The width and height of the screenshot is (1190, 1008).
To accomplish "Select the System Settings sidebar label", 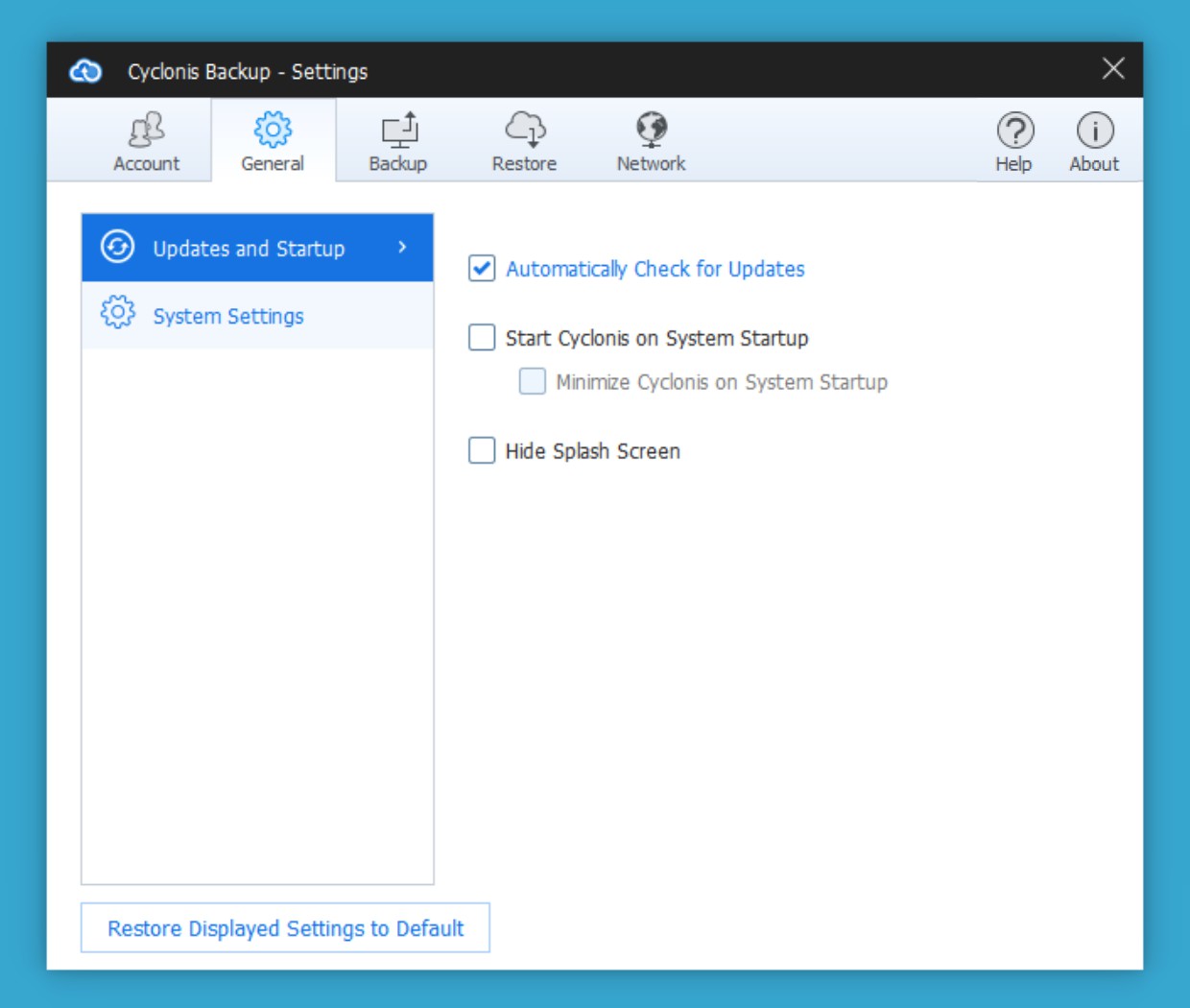I will click(228, 317).
